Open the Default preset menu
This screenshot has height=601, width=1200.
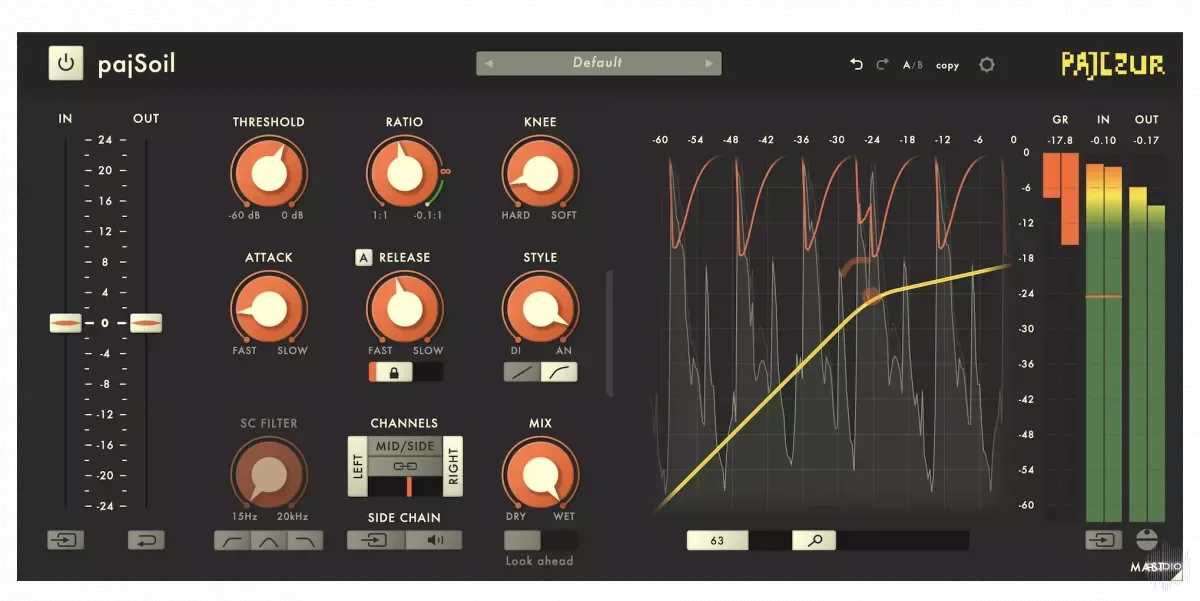click(598, 63)
